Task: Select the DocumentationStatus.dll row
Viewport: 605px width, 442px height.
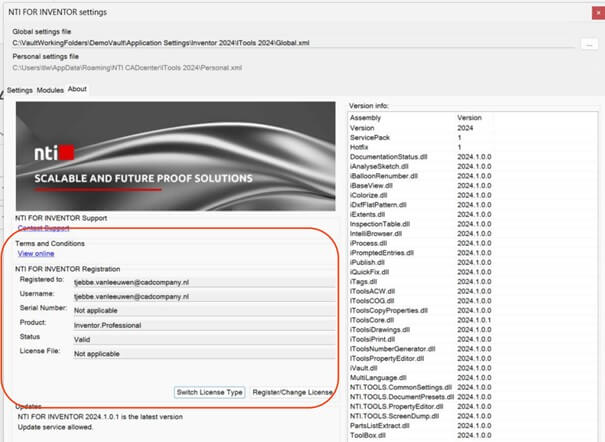Action: [x=473, y=157]
